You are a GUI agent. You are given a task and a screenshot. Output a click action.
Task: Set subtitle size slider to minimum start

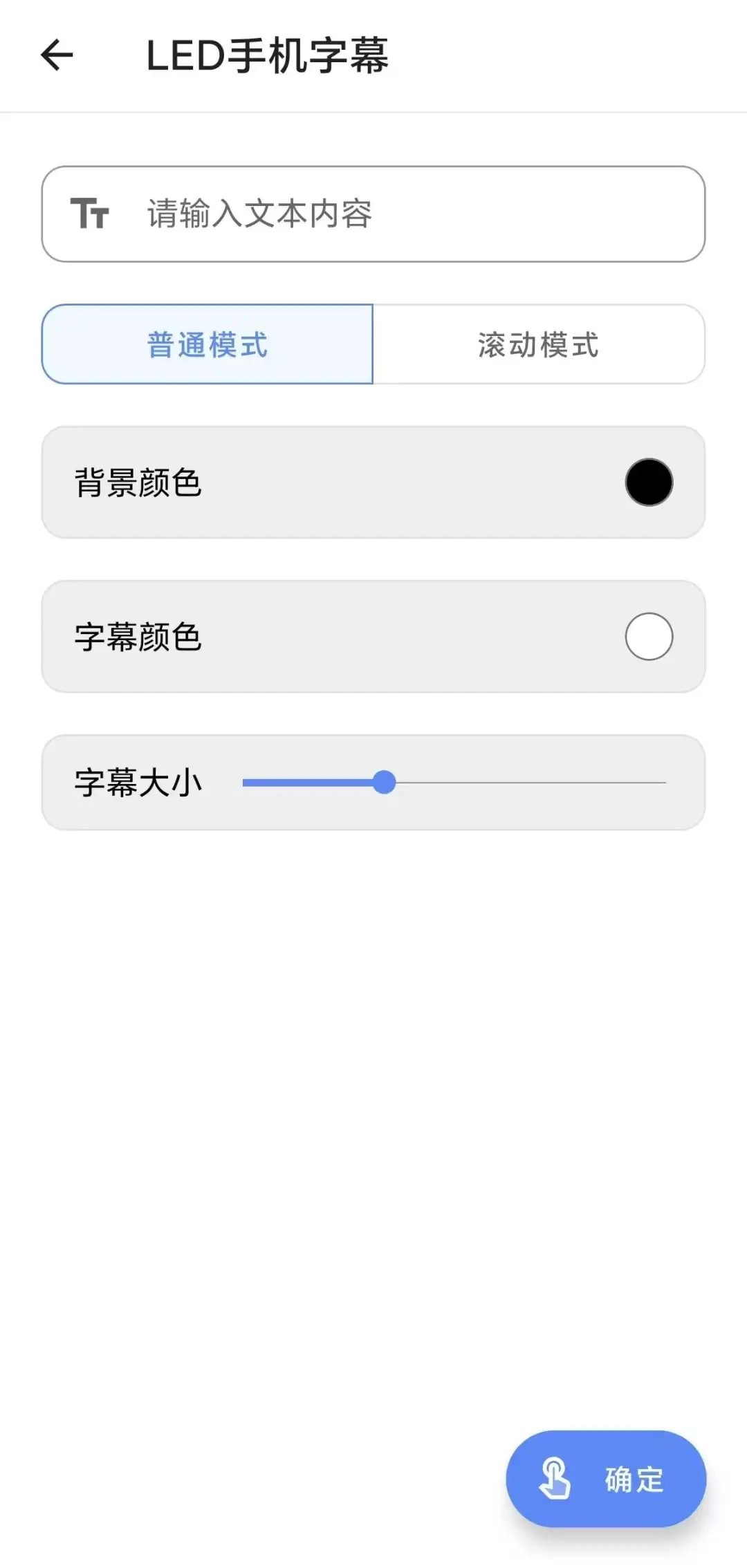(244, 783)
